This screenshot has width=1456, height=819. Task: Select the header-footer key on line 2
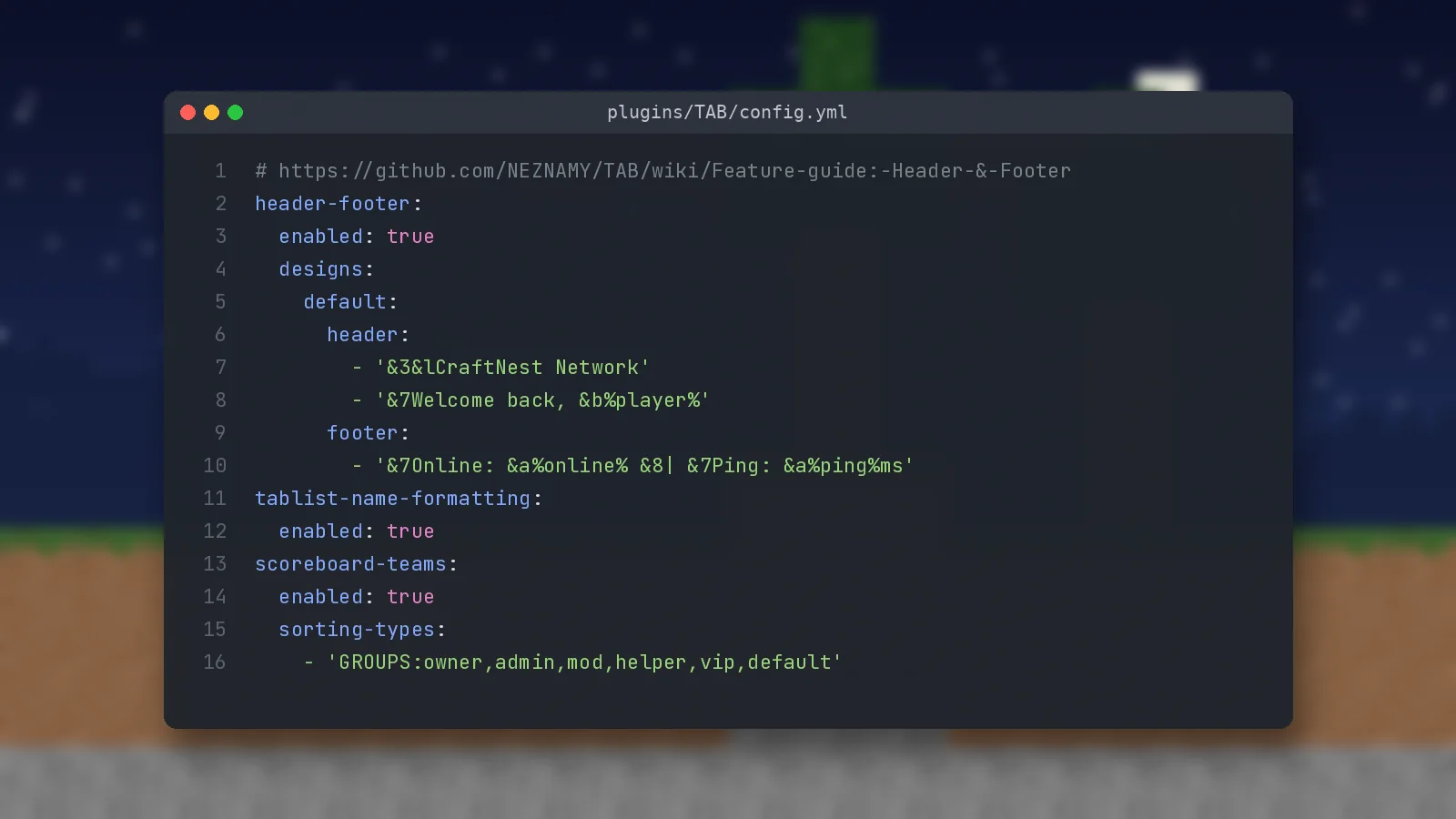pos(332,204)
